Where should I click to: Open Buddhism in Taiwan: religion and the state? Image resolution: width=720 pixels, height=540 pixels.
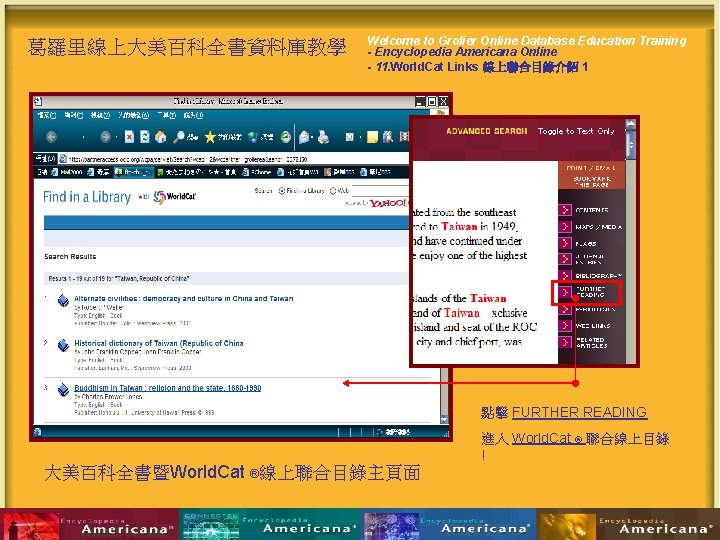click(168, 388)
